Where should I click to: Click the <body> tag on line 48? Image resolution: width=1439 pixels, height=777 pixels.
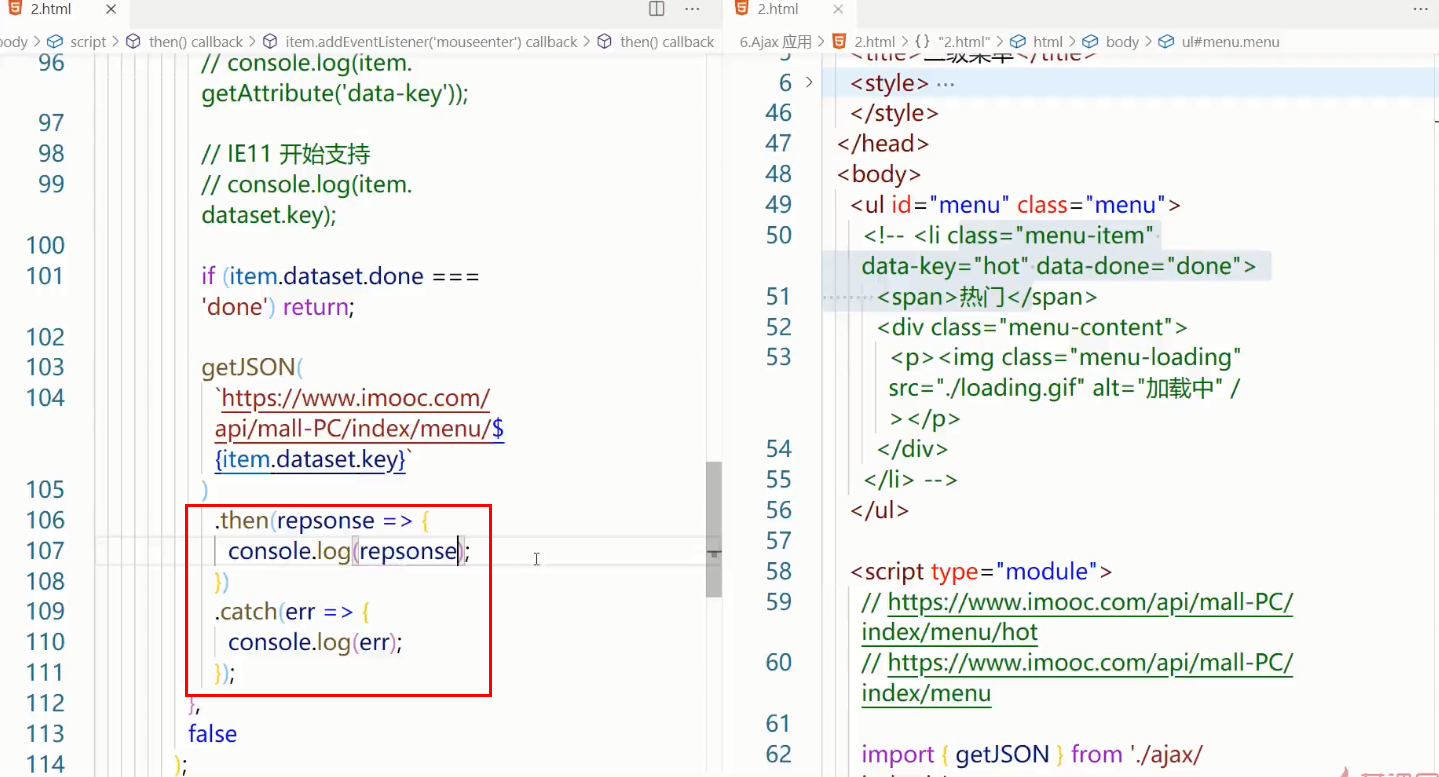tap(879, 174)
